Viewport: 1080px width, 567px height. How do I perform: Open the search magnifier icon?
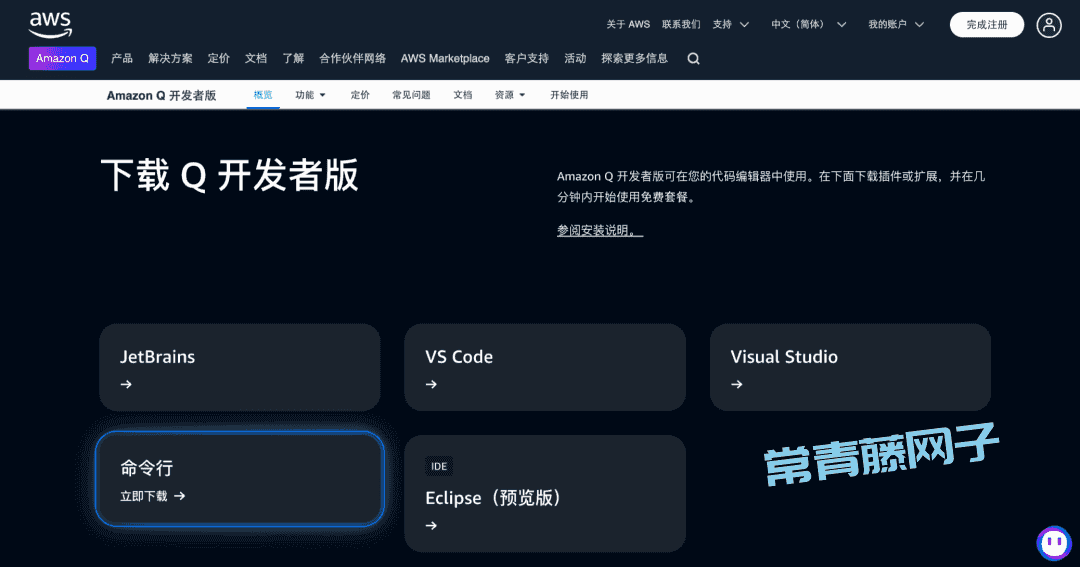click(x=694, y=59)
